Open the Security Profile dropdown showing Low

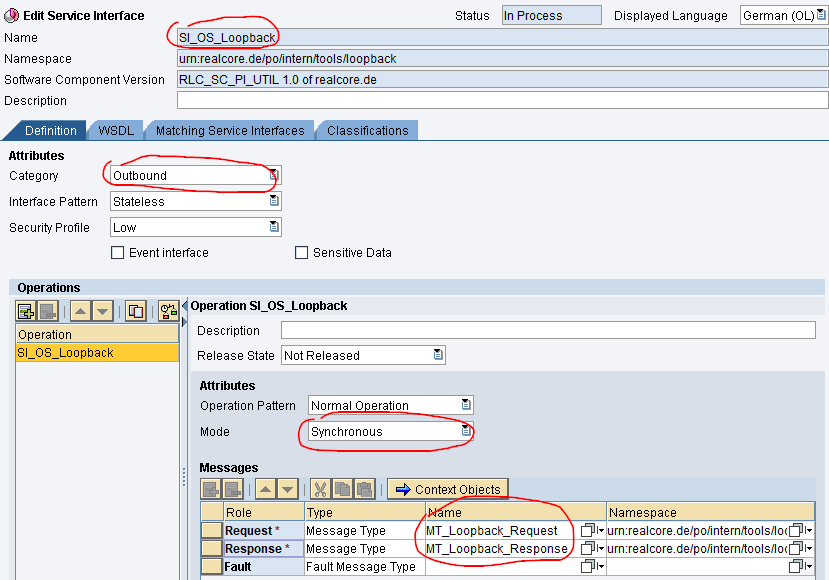[274, 227]
